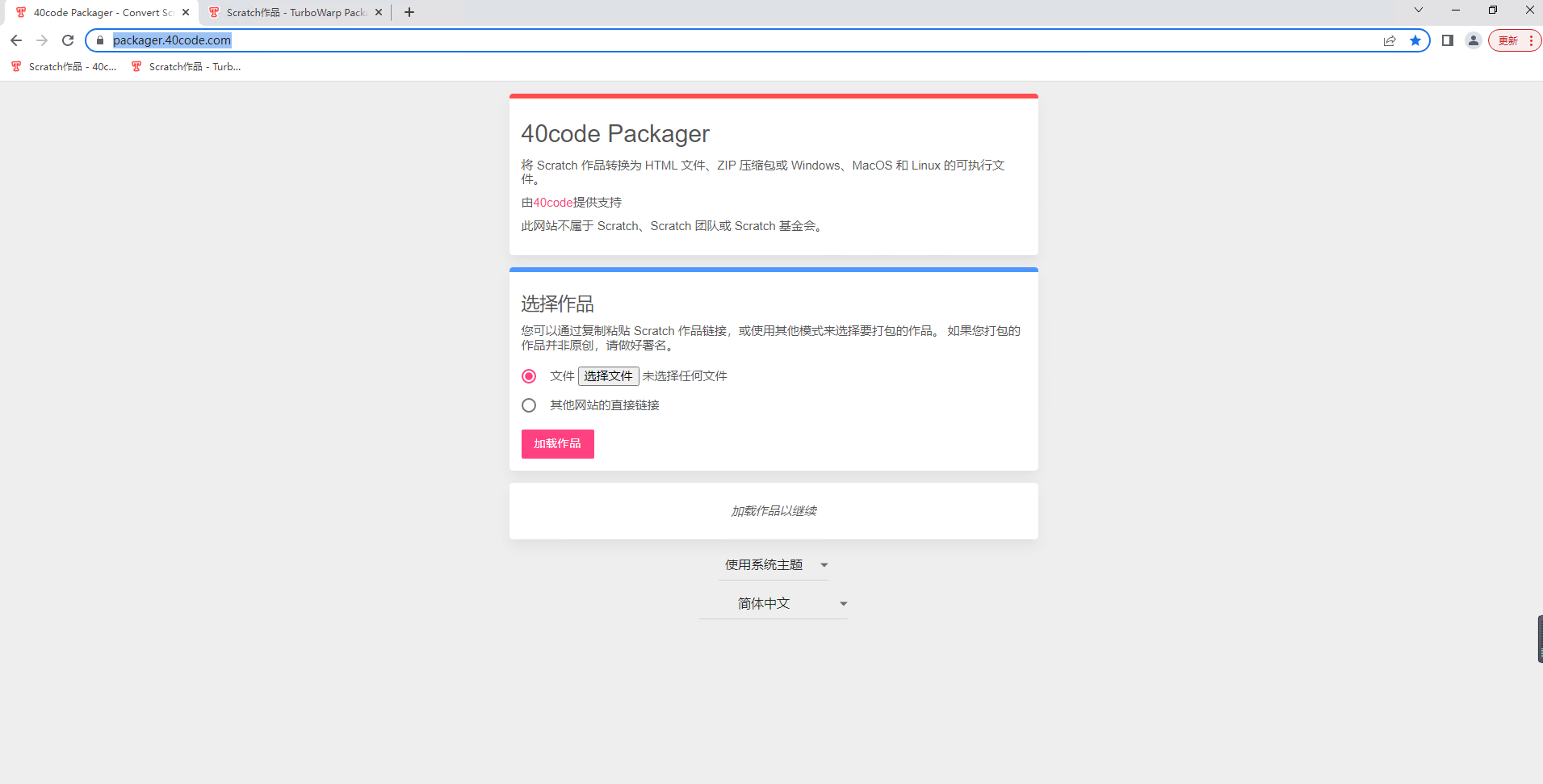
Task: Select the 文件 radio option
Action: point(529,376)
